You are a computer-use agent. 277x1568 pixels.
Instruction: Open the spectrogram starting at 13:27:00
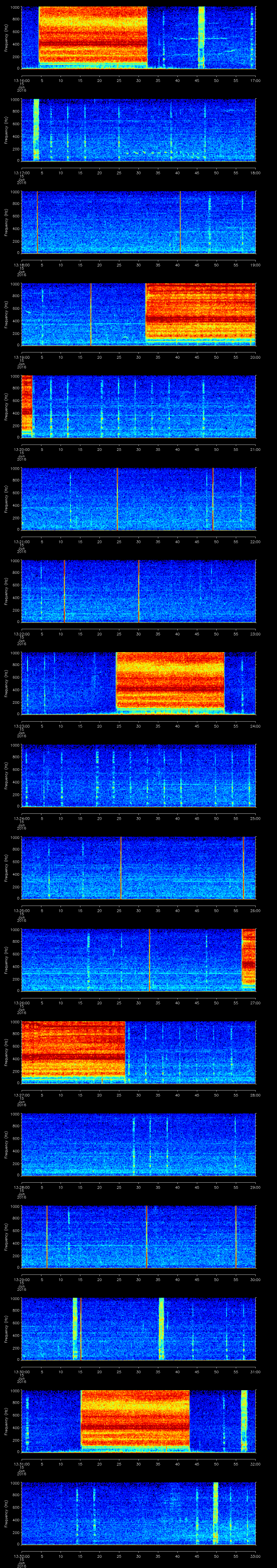(138, 1052)
